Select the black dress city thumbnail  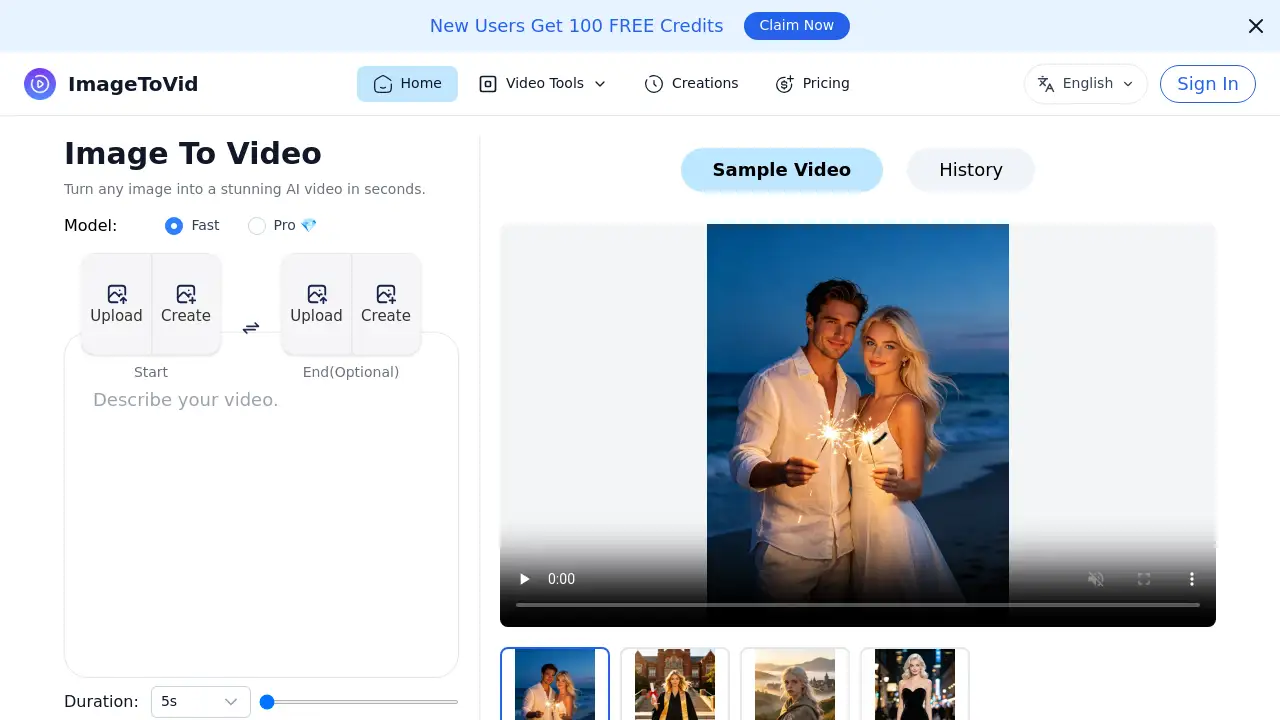pyautogui.click(x=915, y=685)
